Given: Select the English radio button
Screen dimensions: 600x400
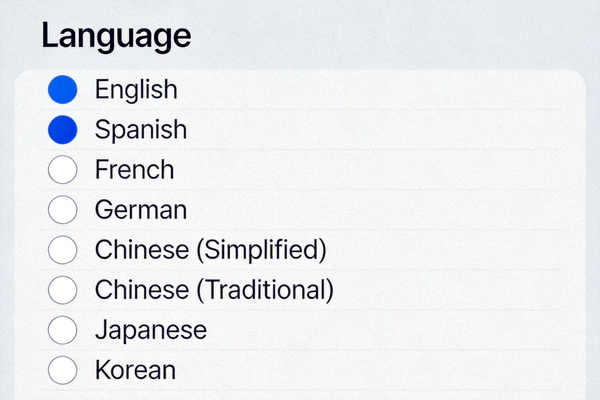Looking at the screenshot, I should coord(62,90).
